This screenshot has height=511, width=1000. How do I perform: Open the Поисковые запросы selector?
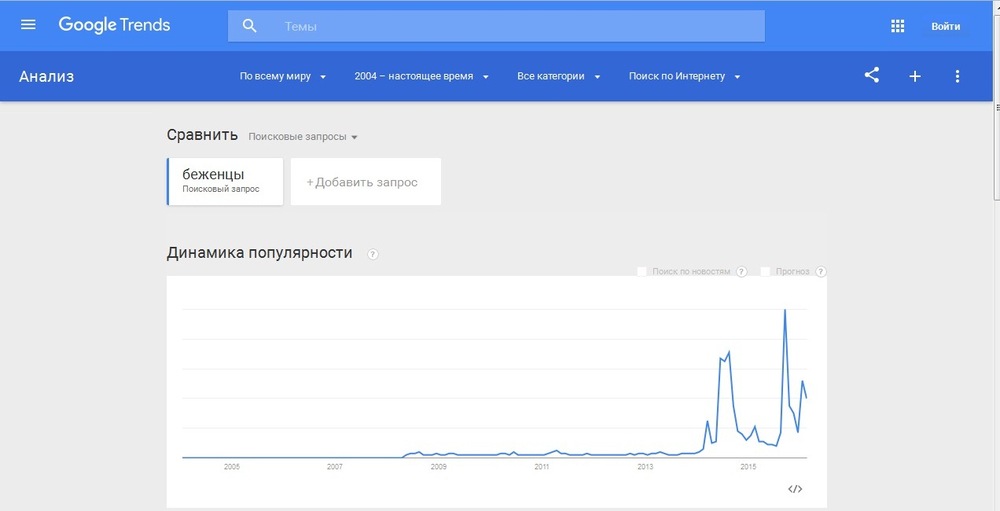(x=303, y=137)
